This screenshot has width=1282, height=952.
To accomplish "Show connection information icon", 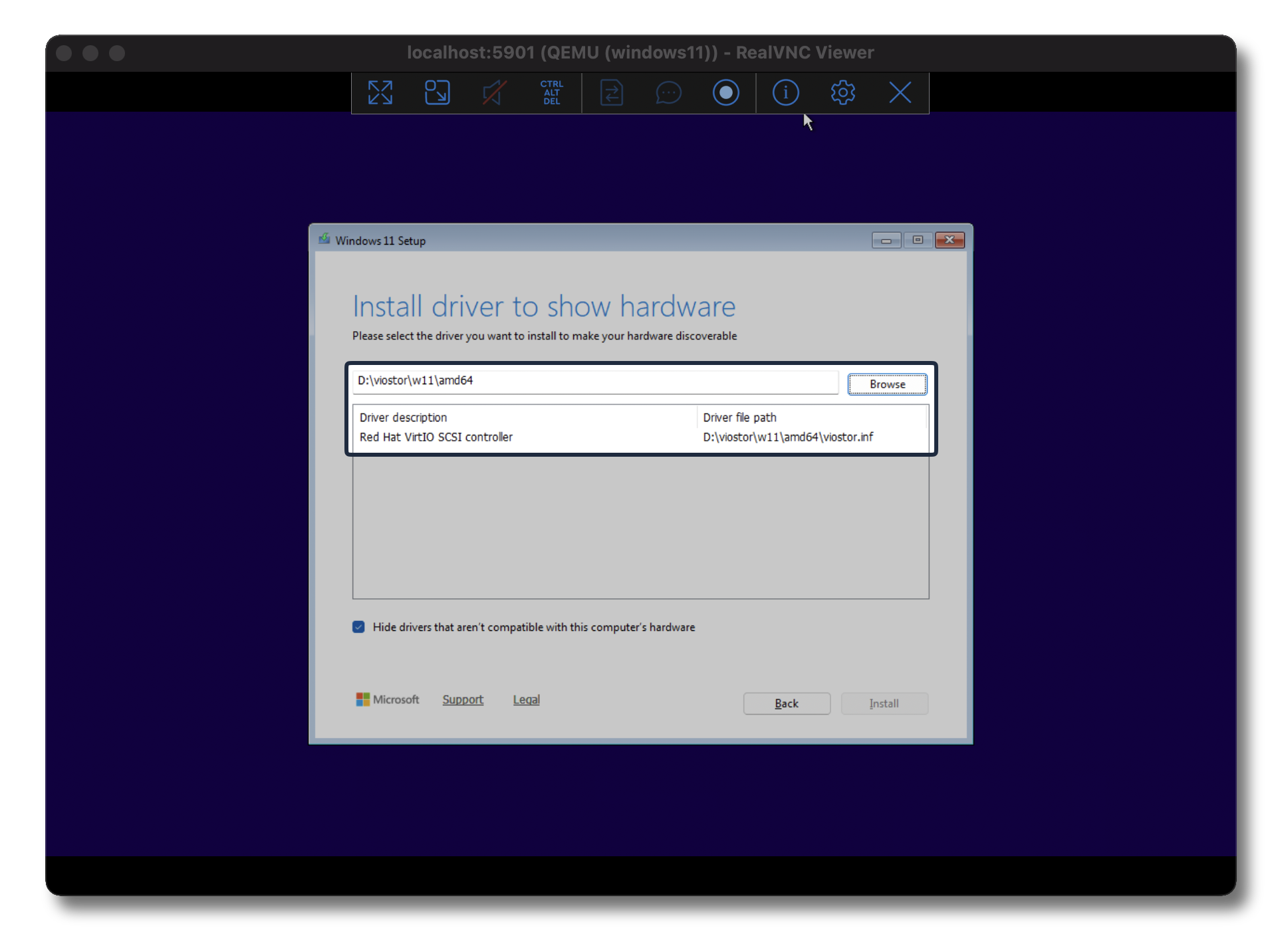I will [785, 92].
